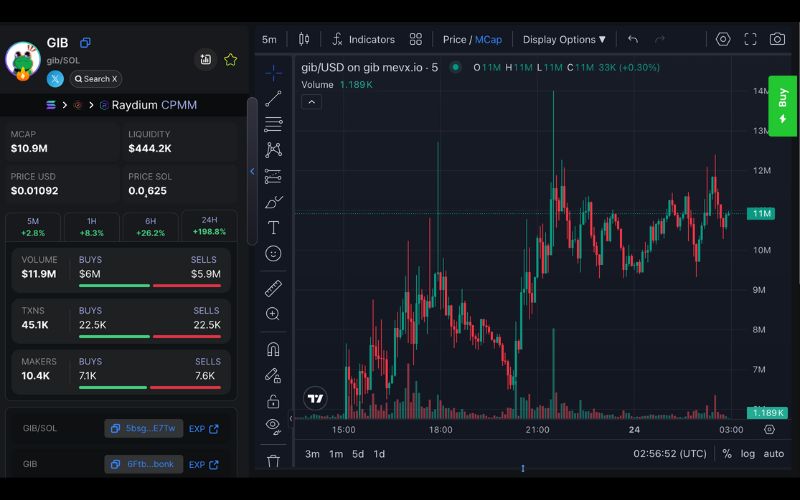Open the Fibonacci retracement tool
The width and height of the screenshot is (800, 500).
[273, 124]
